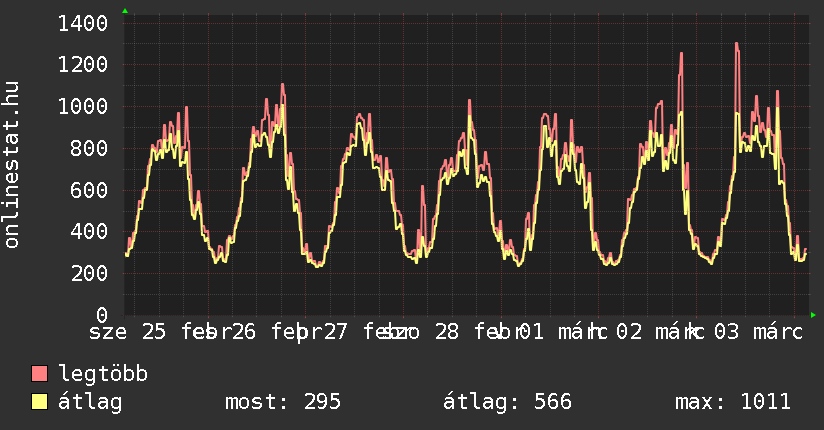824x430 pixels.
Task: Click the "most: 295" current value
Action: coord(283,402)
